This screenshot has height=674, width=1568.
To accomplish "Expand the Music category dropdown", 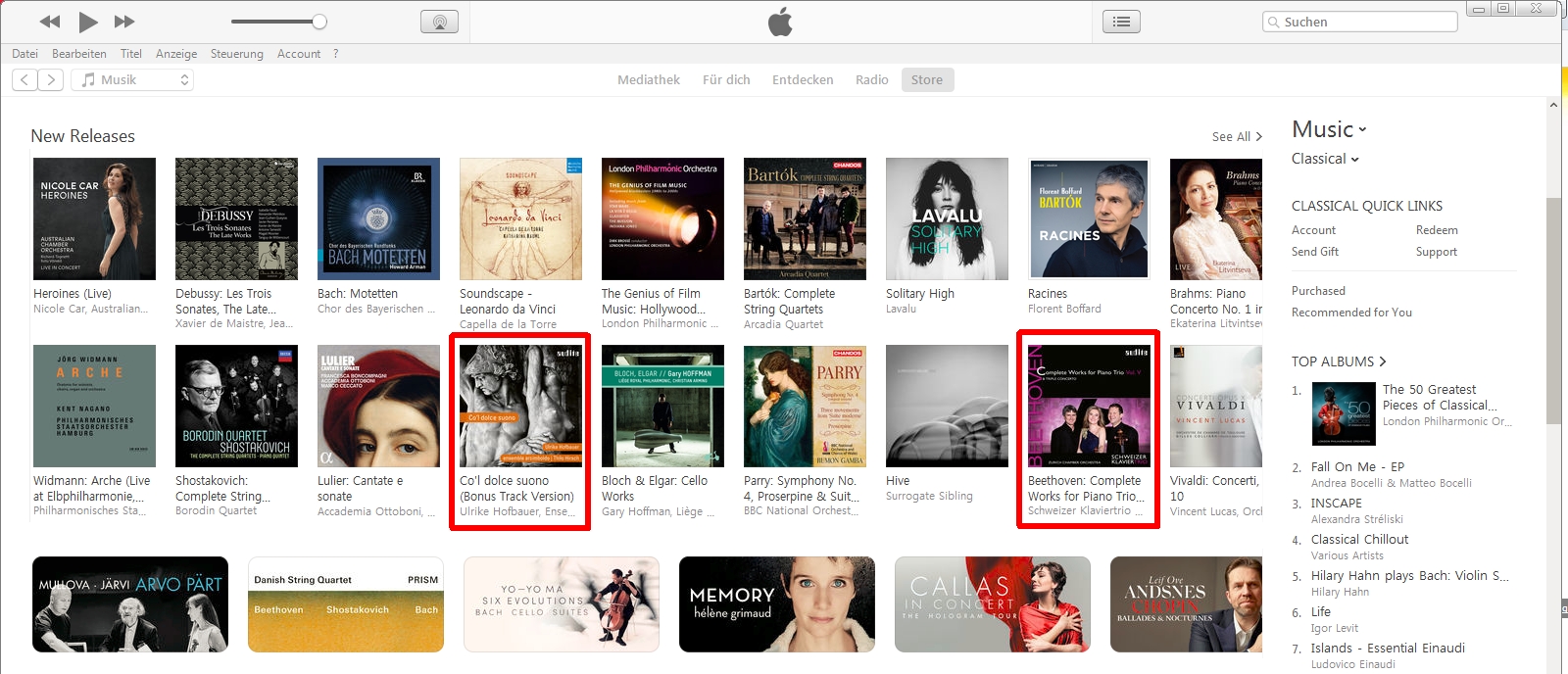I will tap(1329, 129).
